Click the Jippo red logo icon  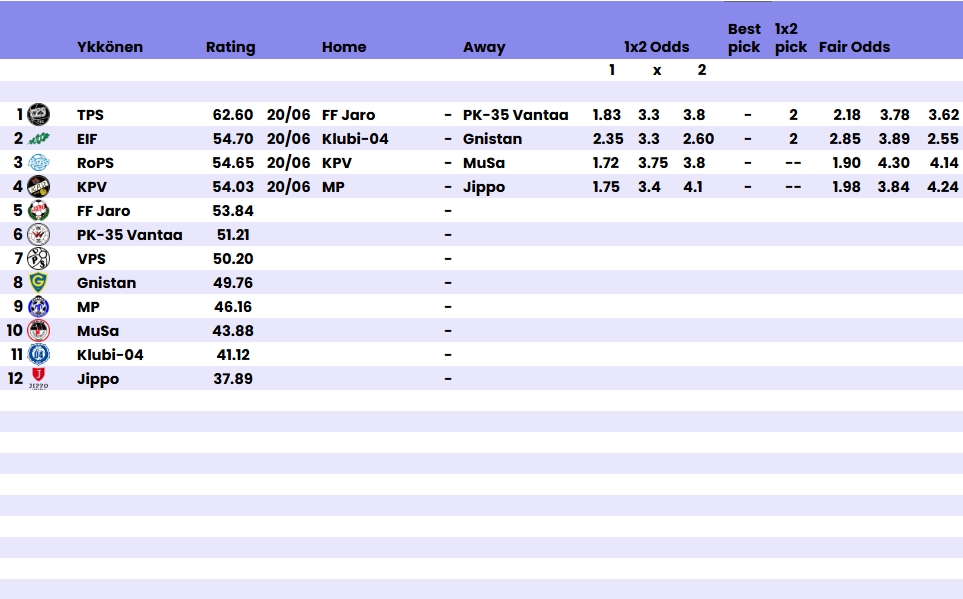click(x=38, y=379)
